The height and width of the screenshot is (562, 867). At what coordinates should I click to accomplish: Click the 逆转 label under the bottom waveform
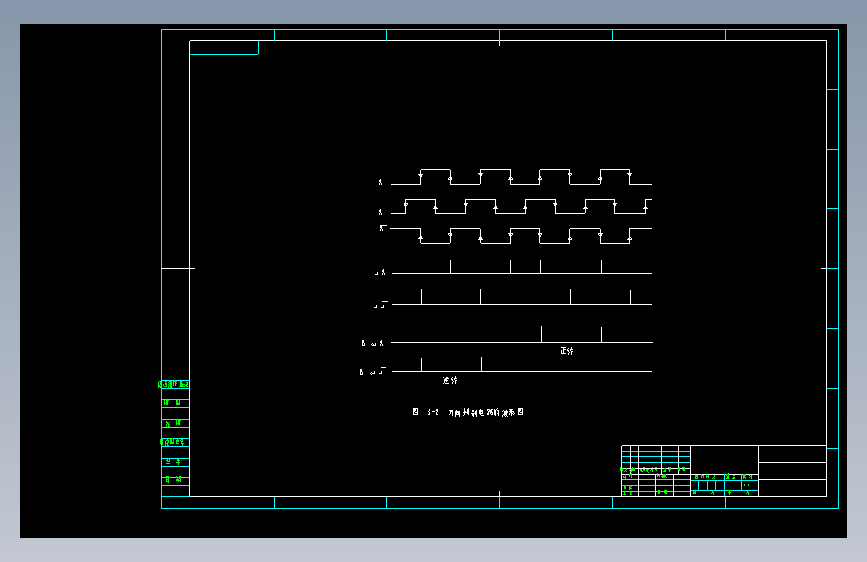click(450, 380)
